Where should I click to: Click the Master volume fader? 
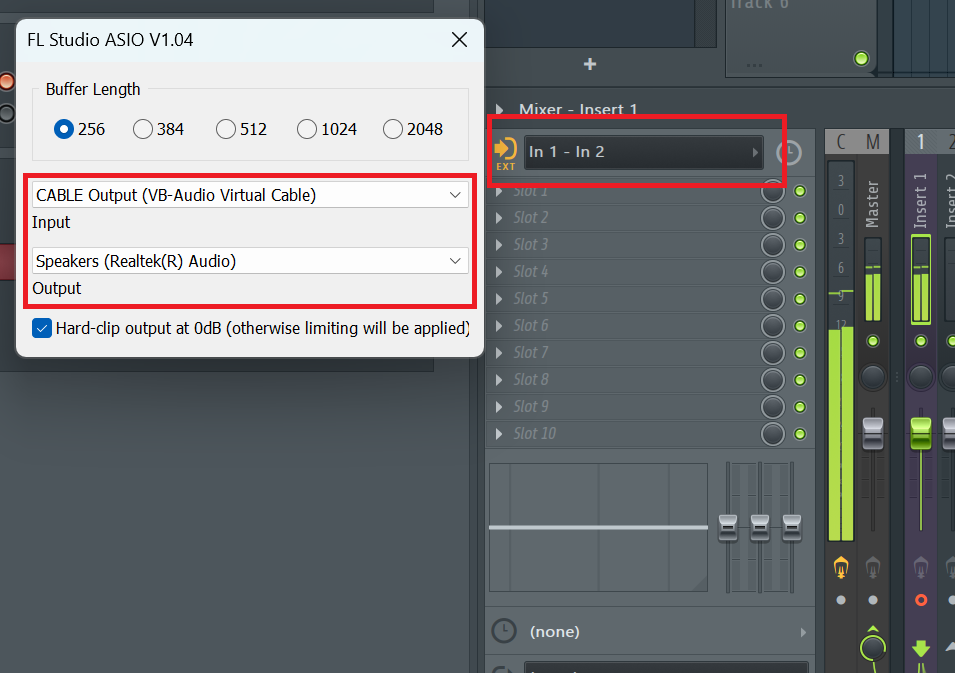pos(873,433)
